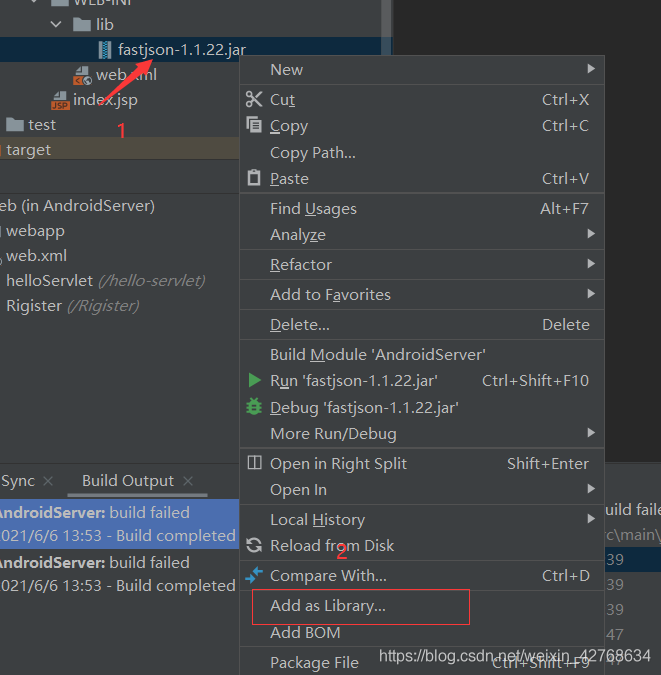This screenshot has width=661, height=675.
Task: Select the second AndroidServer build failed row
Action: click(119, 574)
